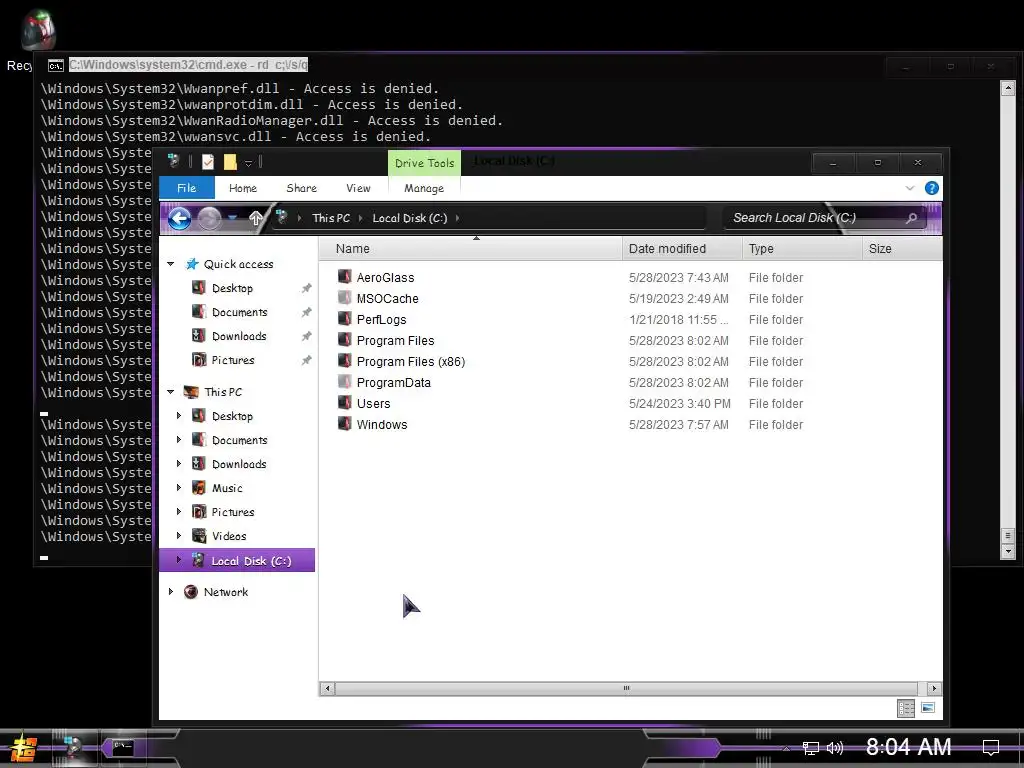Expand Music under This PC

click(179, 488)
